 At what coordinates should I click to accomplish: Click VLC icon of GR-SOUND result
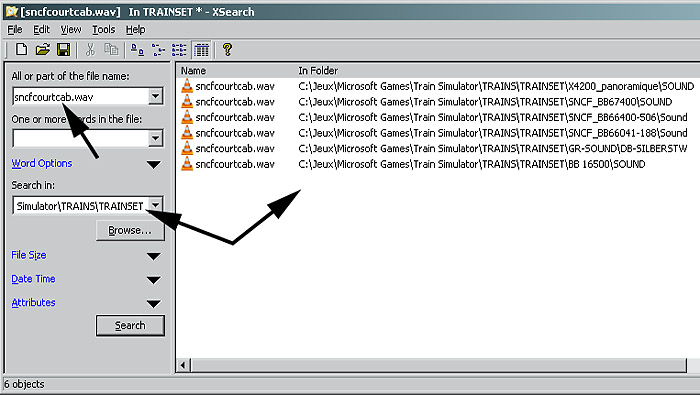pyautogui.click(x=187, y=148)
